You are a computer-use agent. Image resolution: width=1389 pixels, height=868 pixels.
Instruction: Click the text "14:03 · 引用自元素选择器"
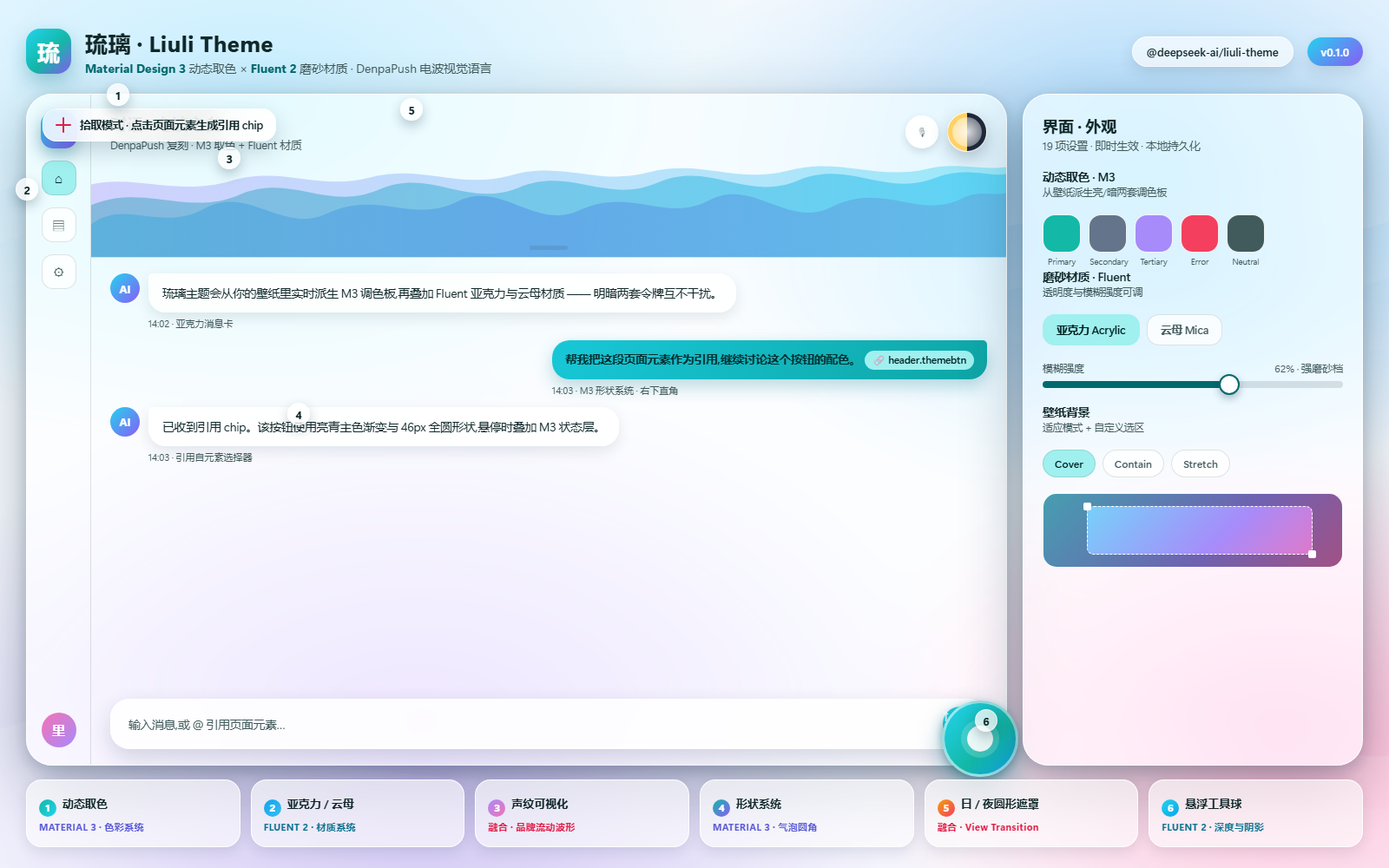point(200,457)
